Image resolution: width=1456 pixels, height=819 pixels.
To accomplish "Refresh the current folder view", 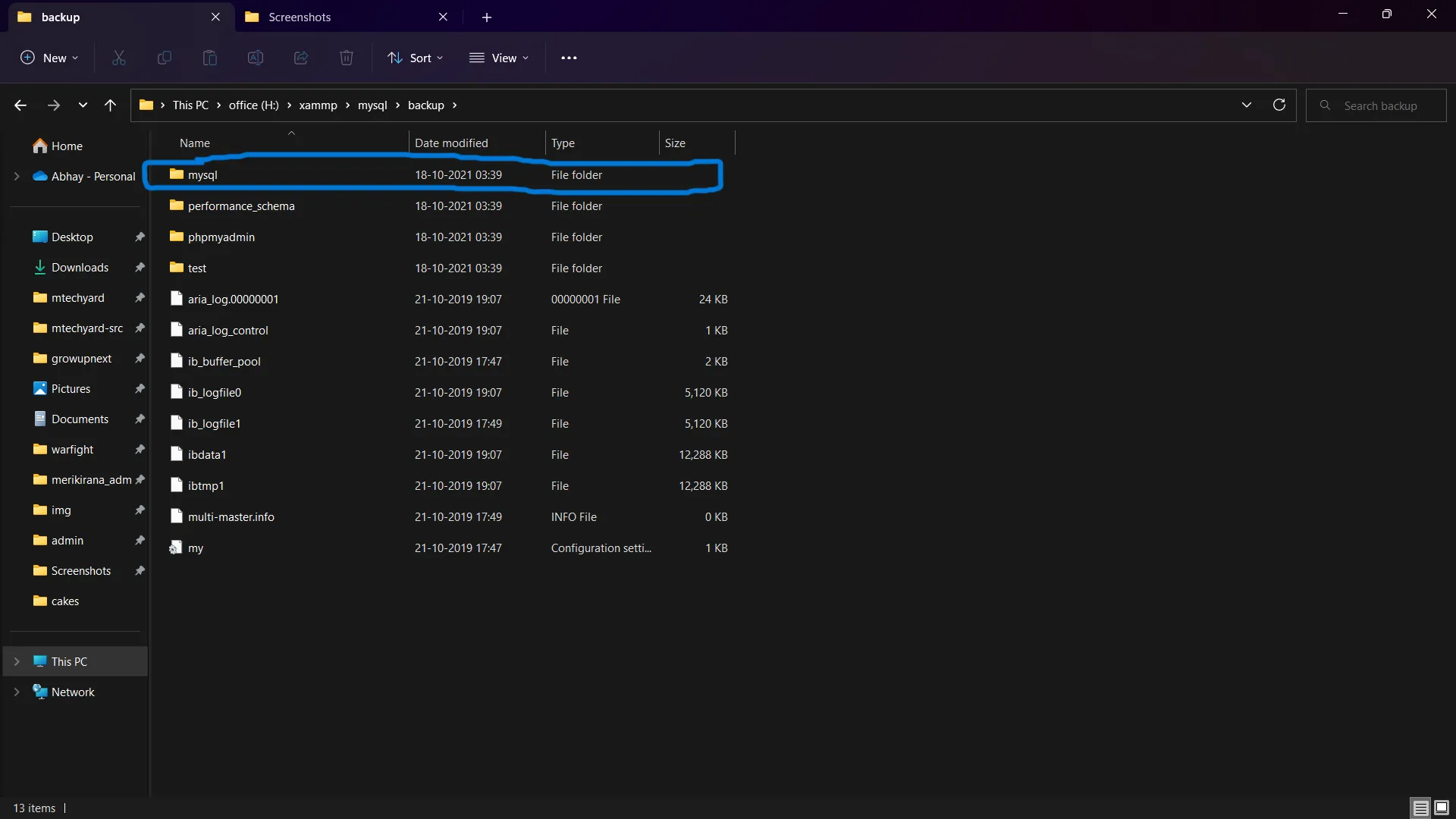I will click(1279, 105).
